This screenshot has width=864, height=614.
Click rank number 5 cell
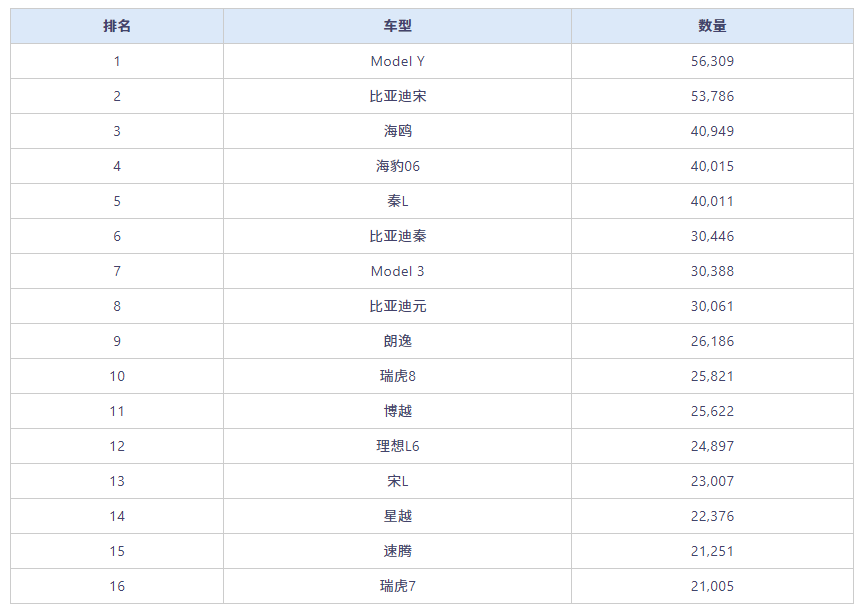point(117,201)
